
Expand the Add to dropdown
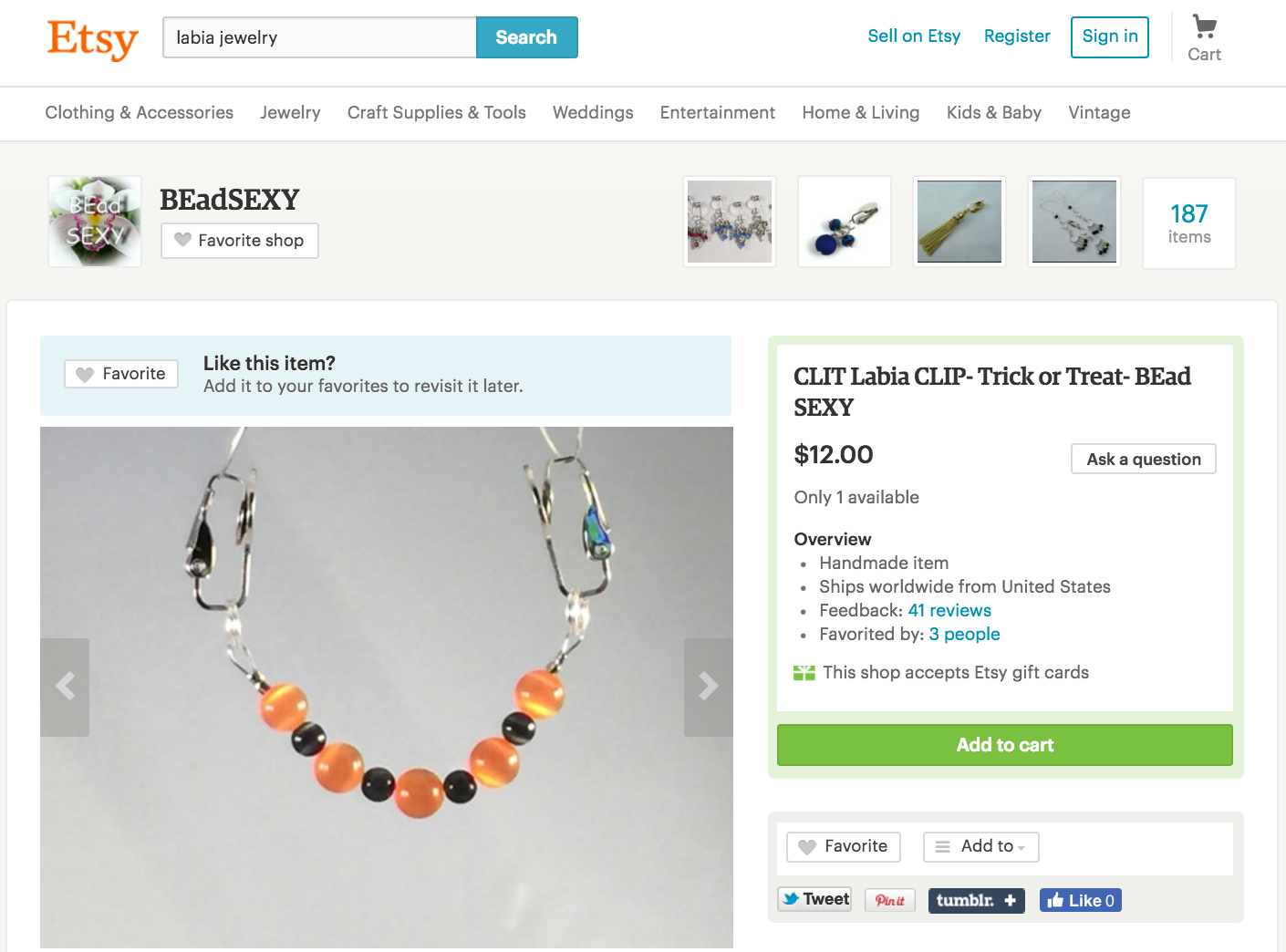[x=981, y=846]
